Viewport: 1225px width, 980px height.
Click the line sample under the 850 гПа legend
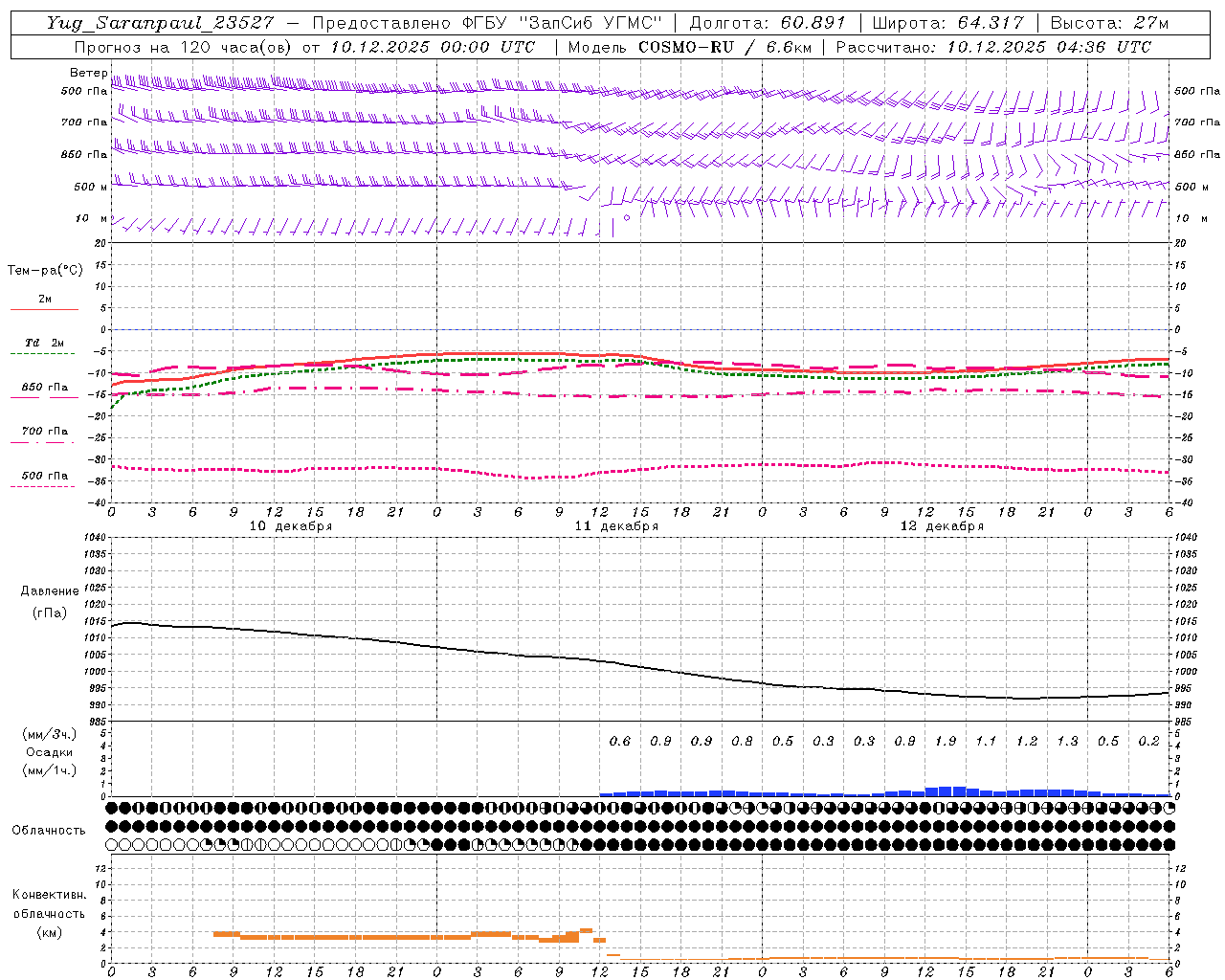[x=44, y=397]
